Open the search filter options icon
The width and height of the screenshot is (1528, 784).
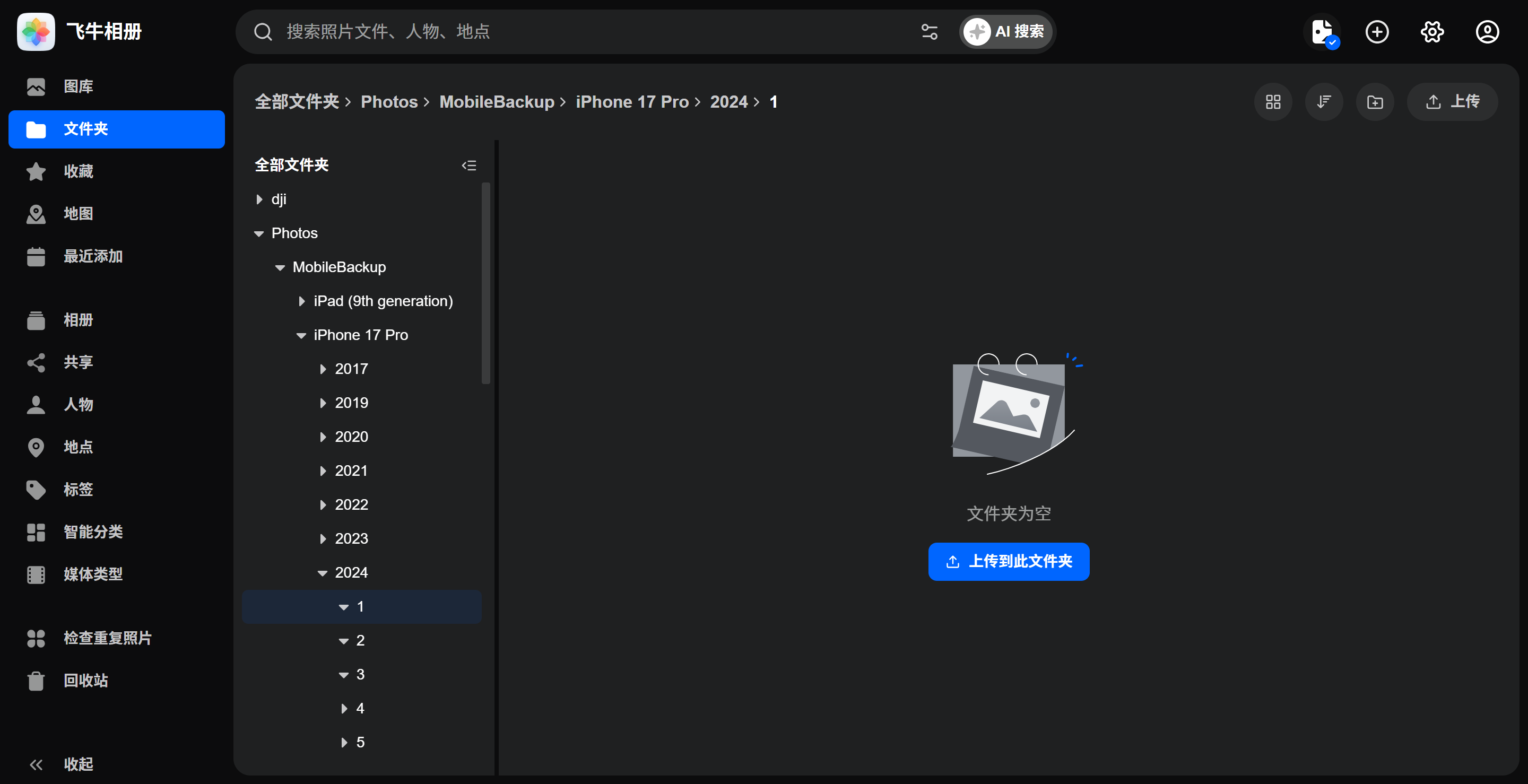coord(930,32)
